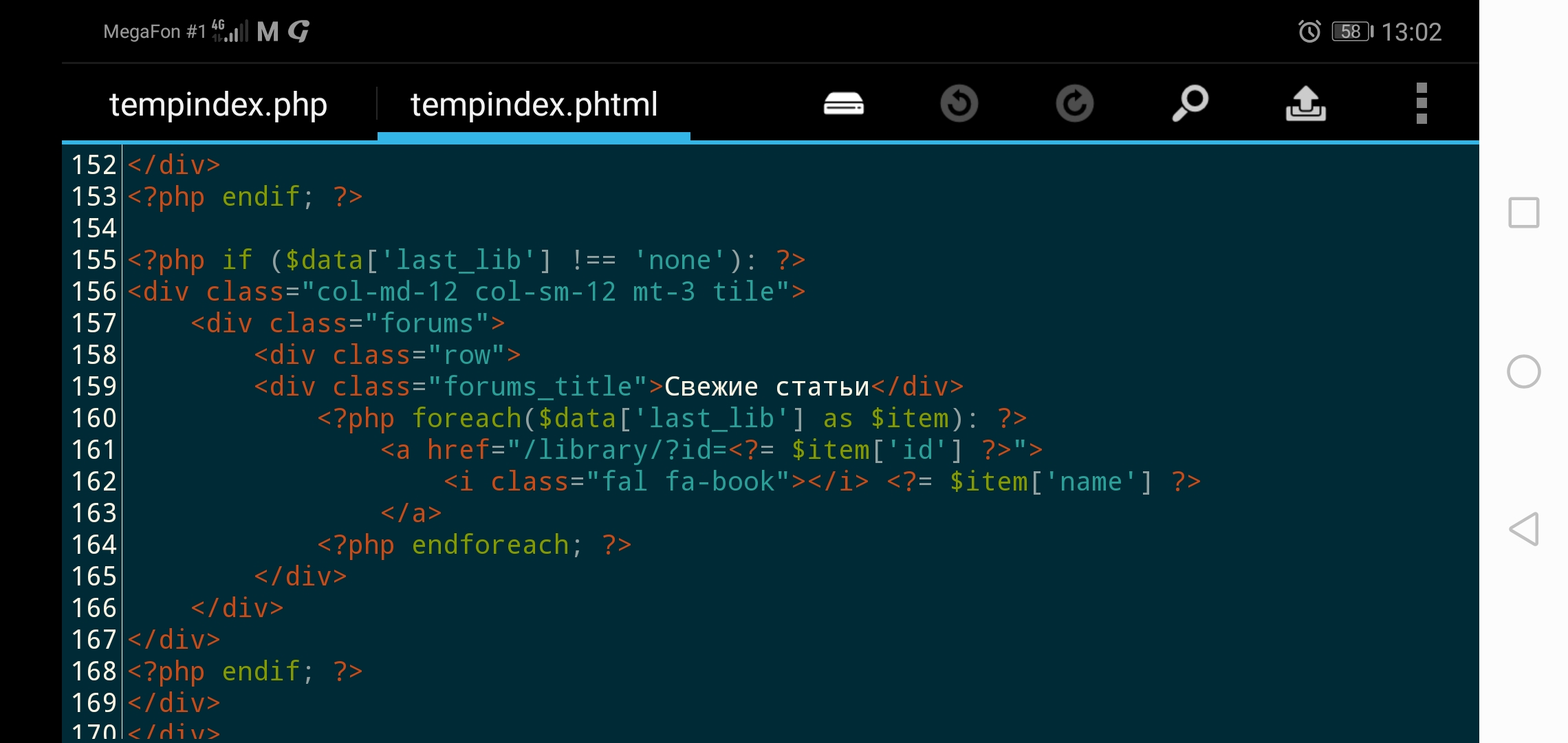The height and width of the screenshot is (743, 1568).
Task: Switch to tempindex.php tab
Action: point(218,105)
